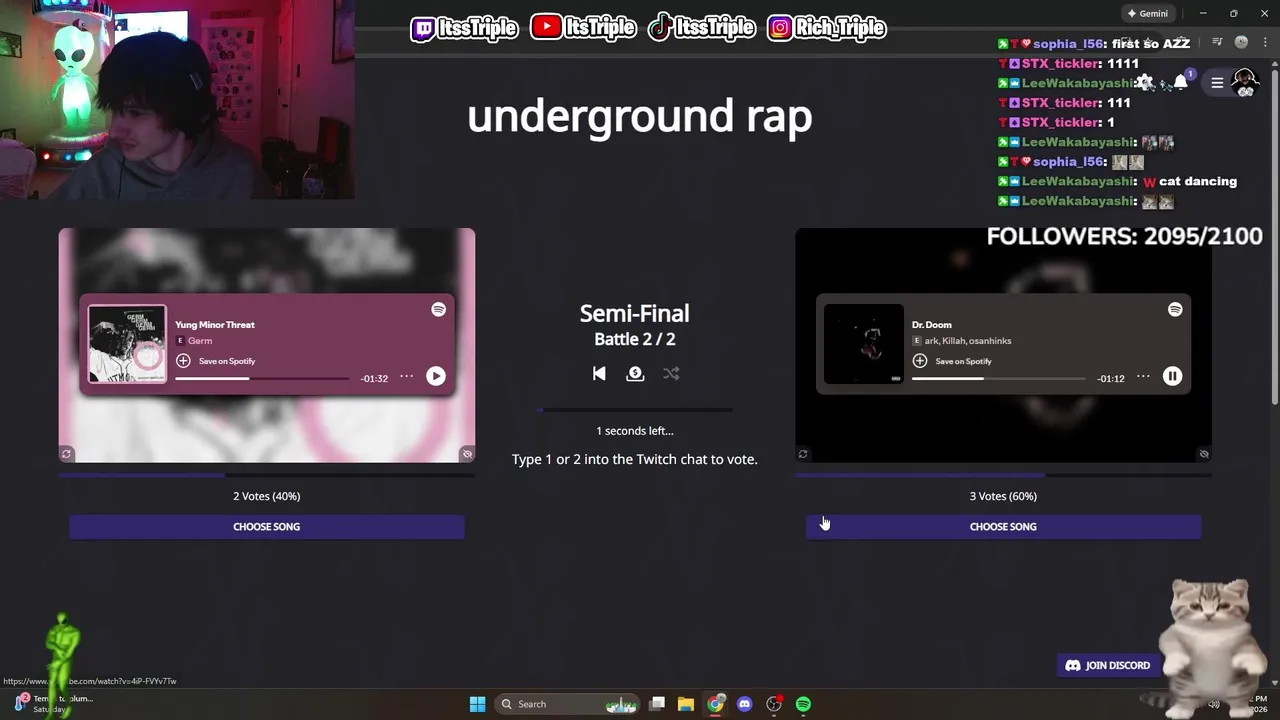Click the dollar coin icon under Semi-Final
This screenshot has height=720, width=1280.
pos(635,373)
